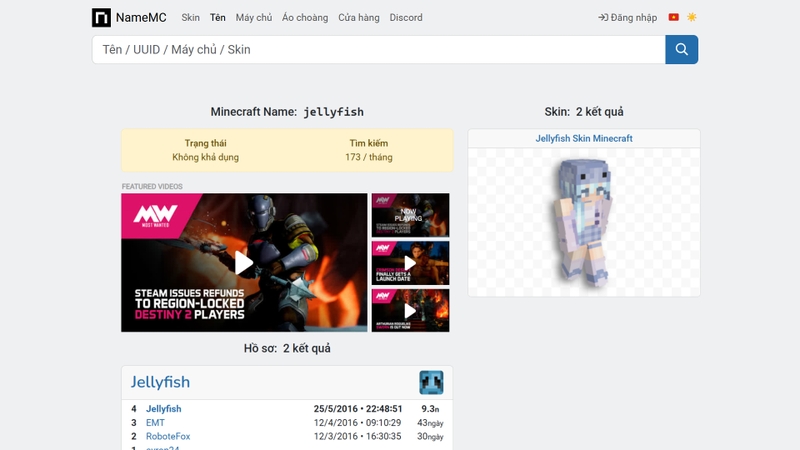Viewport: 800px width, 450px height.
Task: Play the main Destiny 2 featured video
Action: (244, 263)
